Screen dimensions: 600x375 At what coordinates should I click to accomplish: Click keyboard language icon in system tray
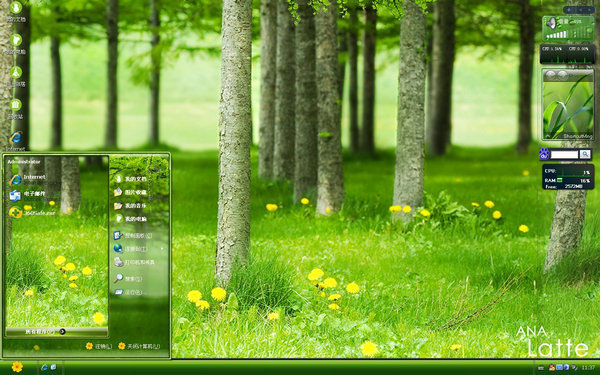(x=541, y=367)
